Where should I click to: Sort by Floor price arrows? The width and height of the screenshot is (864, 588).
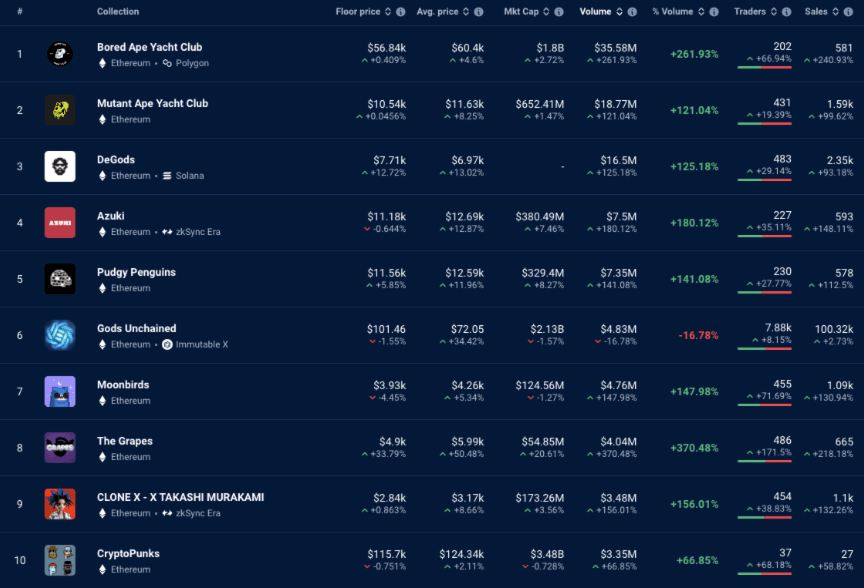[x=387, y=12]
